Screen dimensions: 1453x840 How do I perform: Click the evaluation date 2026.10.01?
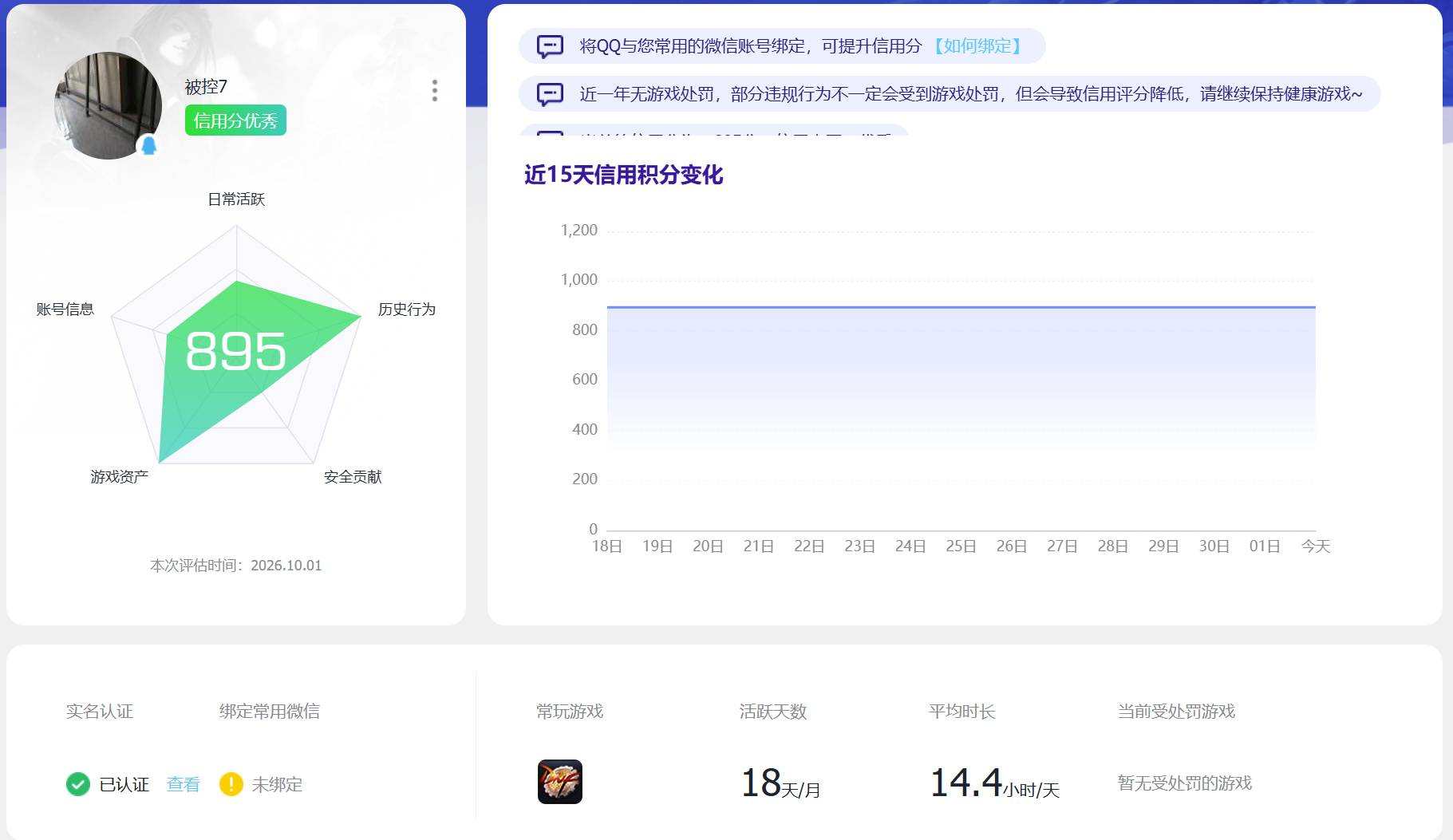coord(286,566)
